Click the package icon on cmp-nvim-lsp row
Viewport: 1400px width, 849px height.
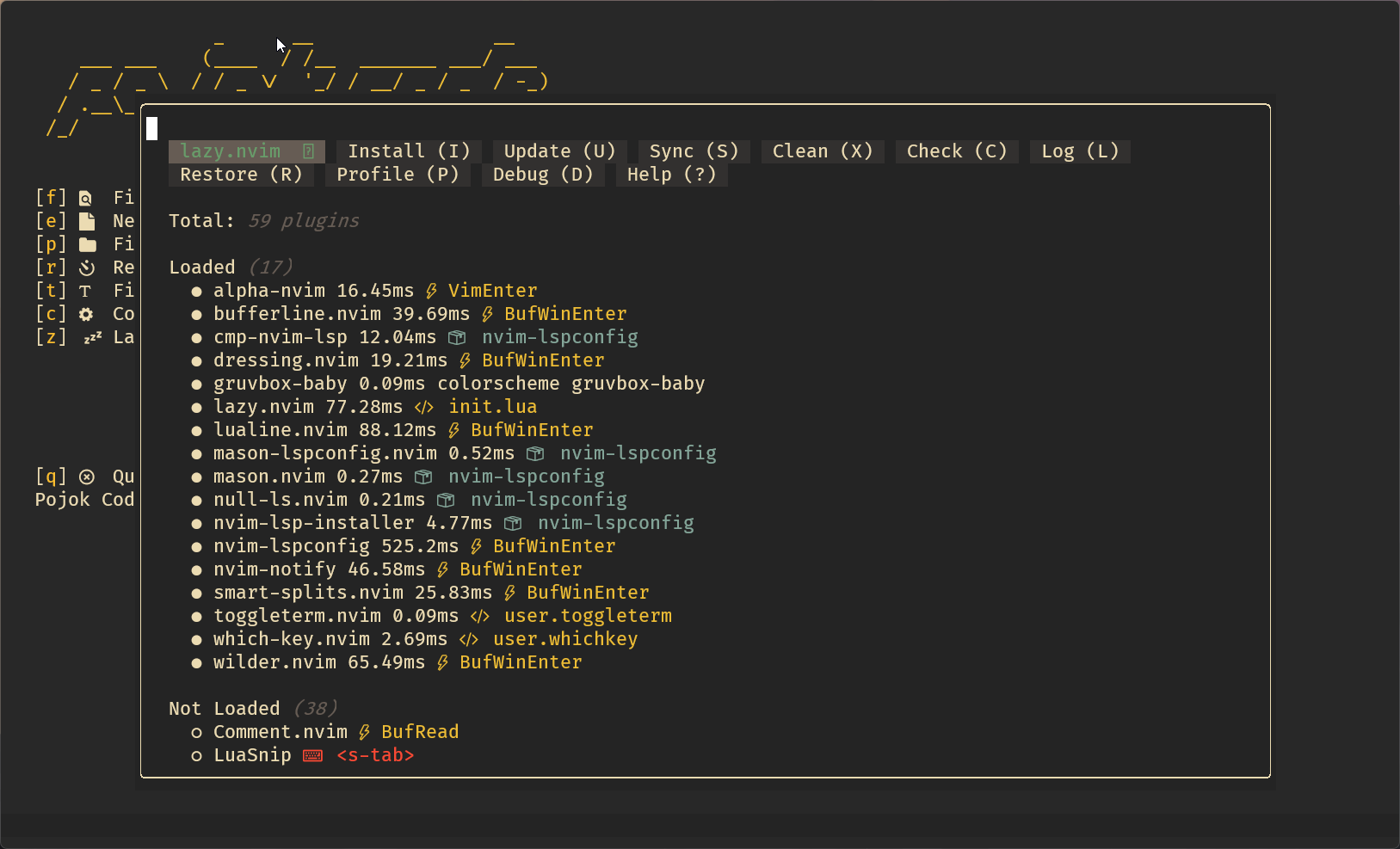pyautogui.click(x=457, y=337)
